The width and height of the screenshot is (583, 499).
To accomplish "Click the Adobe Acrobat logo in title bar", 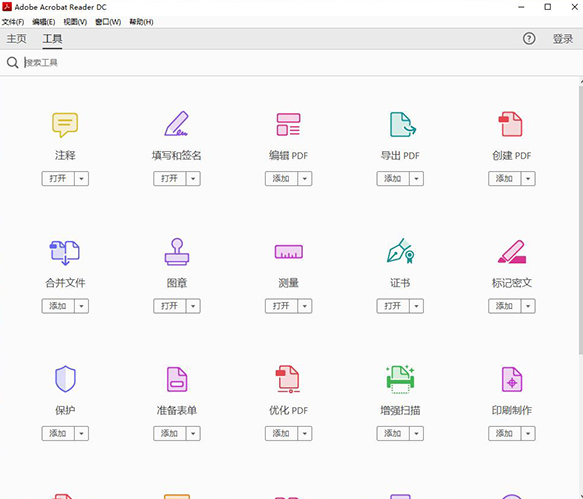I will point(7,7).
